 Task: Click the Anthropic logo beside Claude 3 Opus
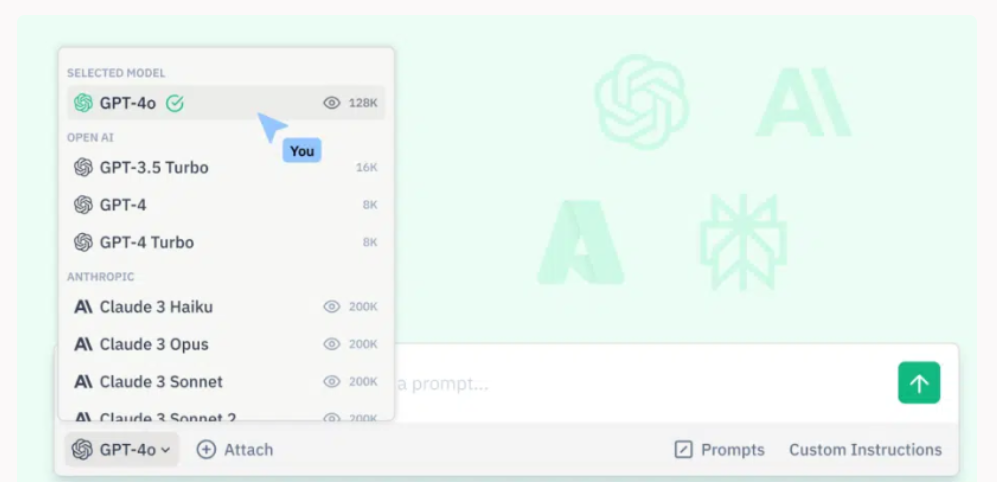click(x=83, y=344)
